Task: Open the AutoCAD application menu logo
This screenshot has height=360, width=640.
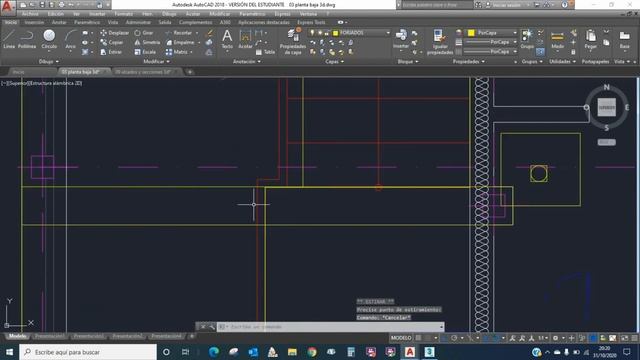Action: [x=8, y=7]
